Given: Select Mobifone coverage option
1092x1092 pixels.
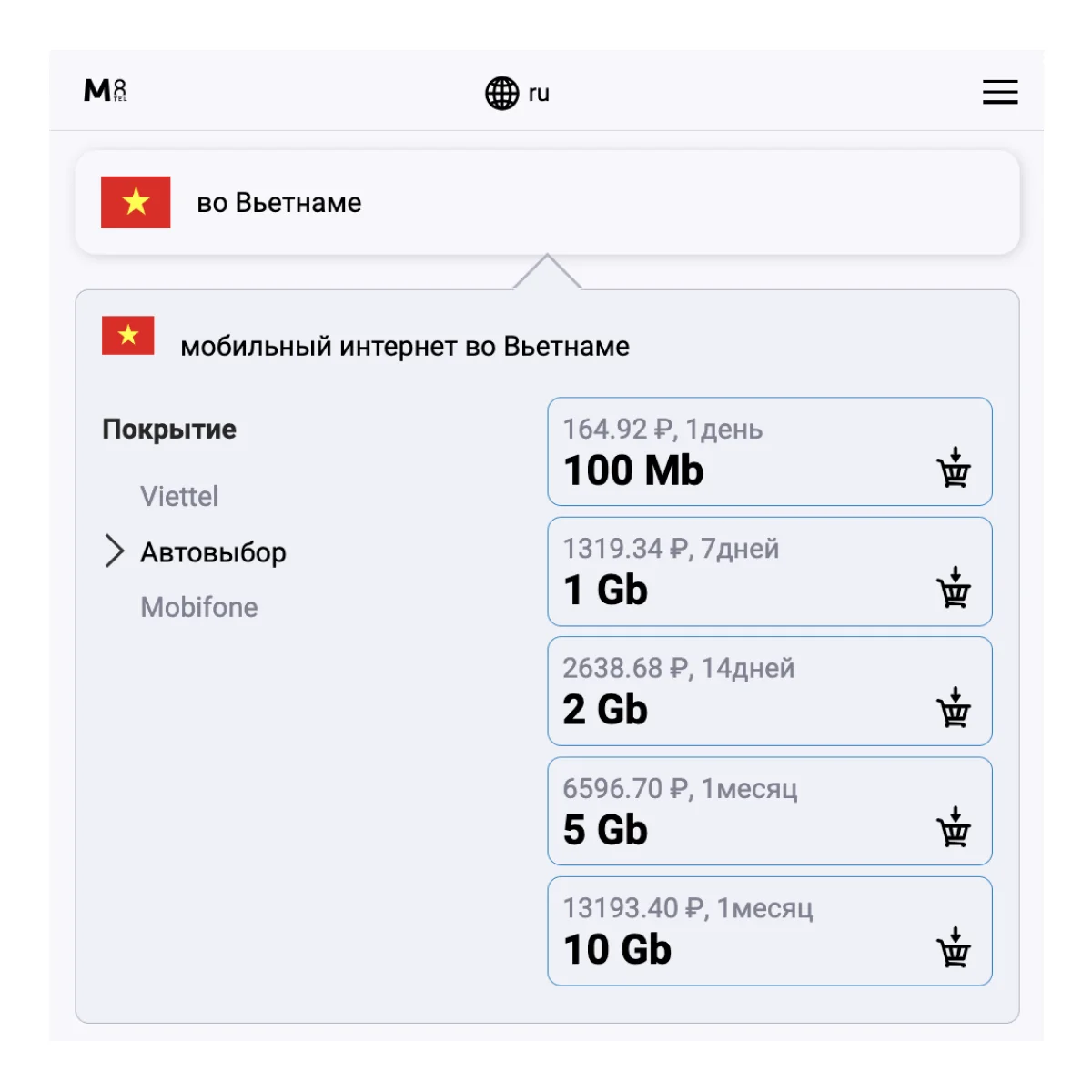Looking at the screenshot, I should point(199,607).
